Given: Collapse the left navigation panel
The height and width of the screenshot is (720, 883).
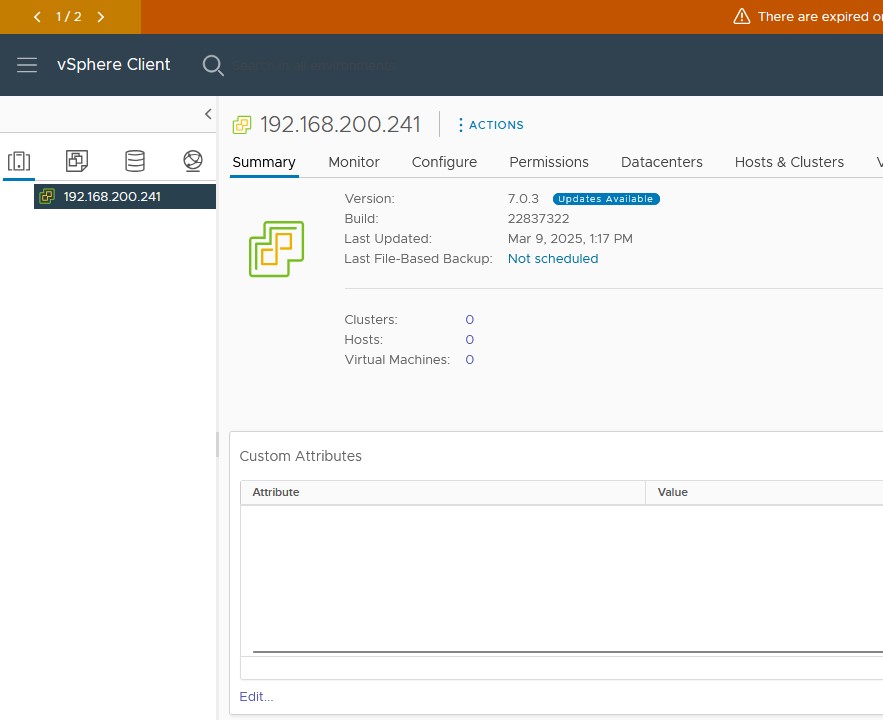Looking at the screenshot, I should pos(208,114).
